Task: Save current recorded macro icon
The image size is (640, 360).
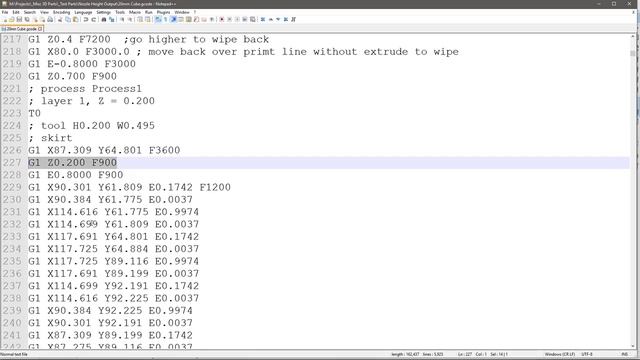Action: (x=253, y=20)
